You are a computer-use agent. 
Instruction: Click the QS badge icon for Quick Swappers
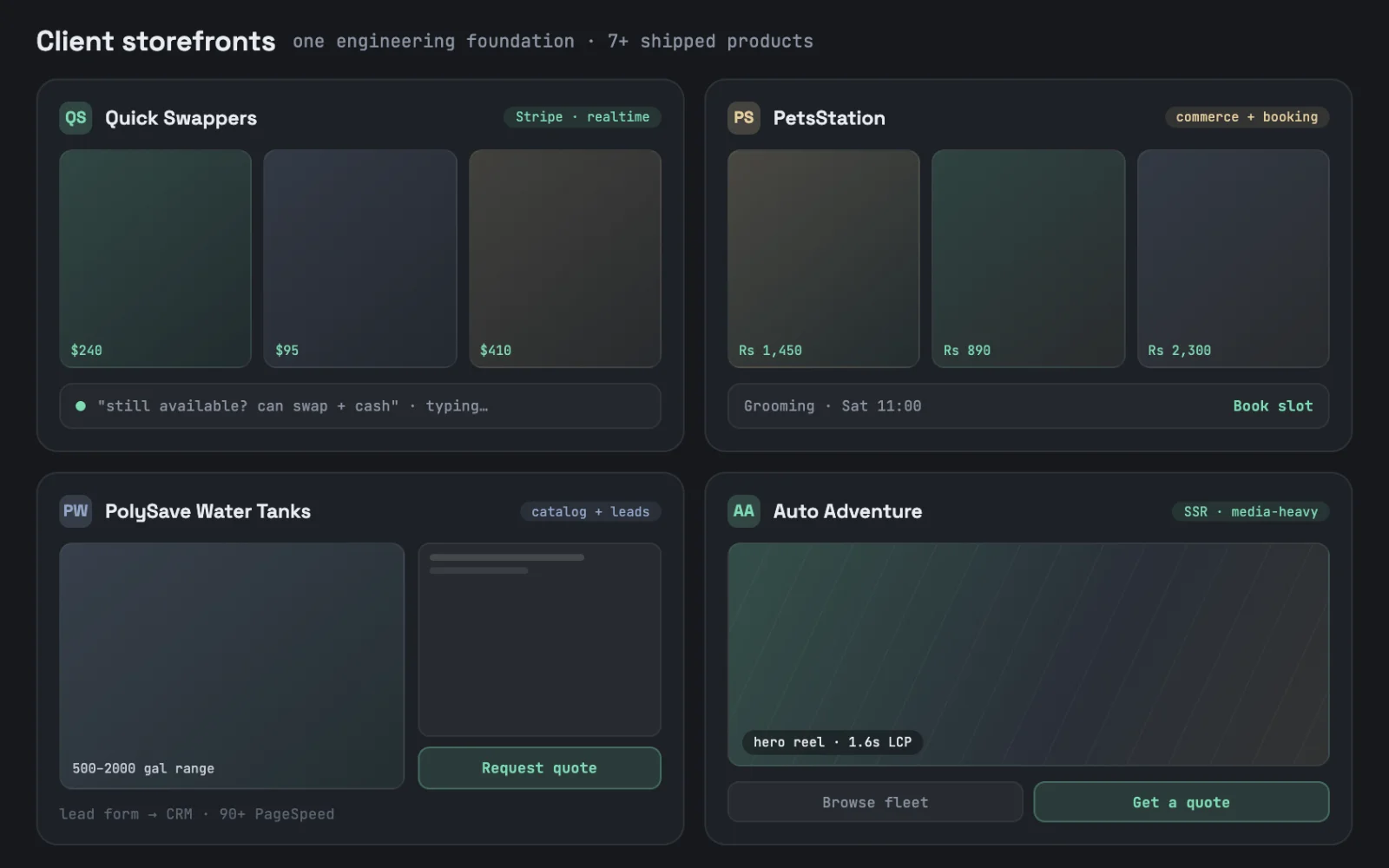pyautogui.click(x=76, y=118)
